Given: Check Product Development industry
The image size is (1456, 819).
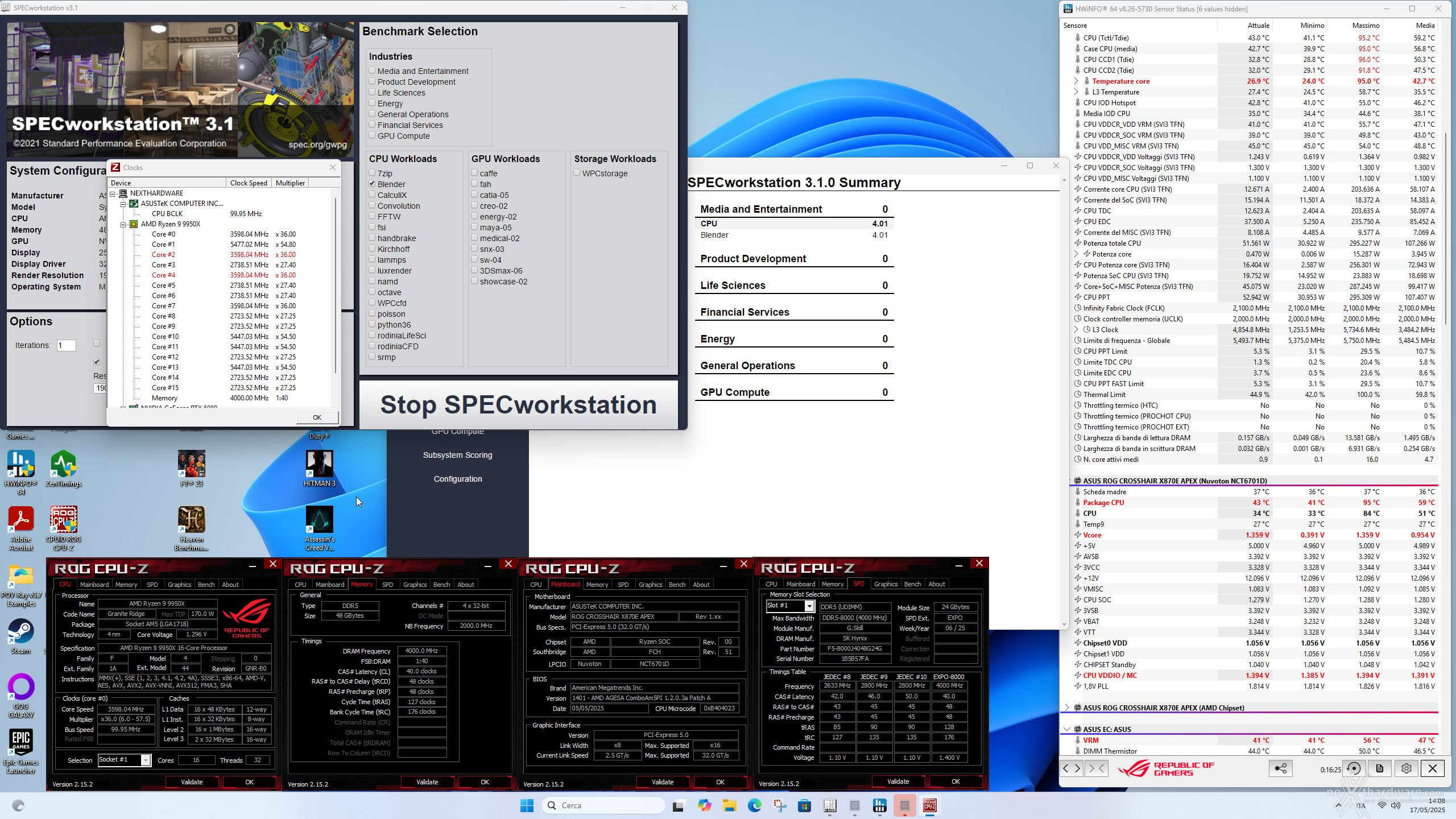Looking at the screenshot, I should (372, 81).
